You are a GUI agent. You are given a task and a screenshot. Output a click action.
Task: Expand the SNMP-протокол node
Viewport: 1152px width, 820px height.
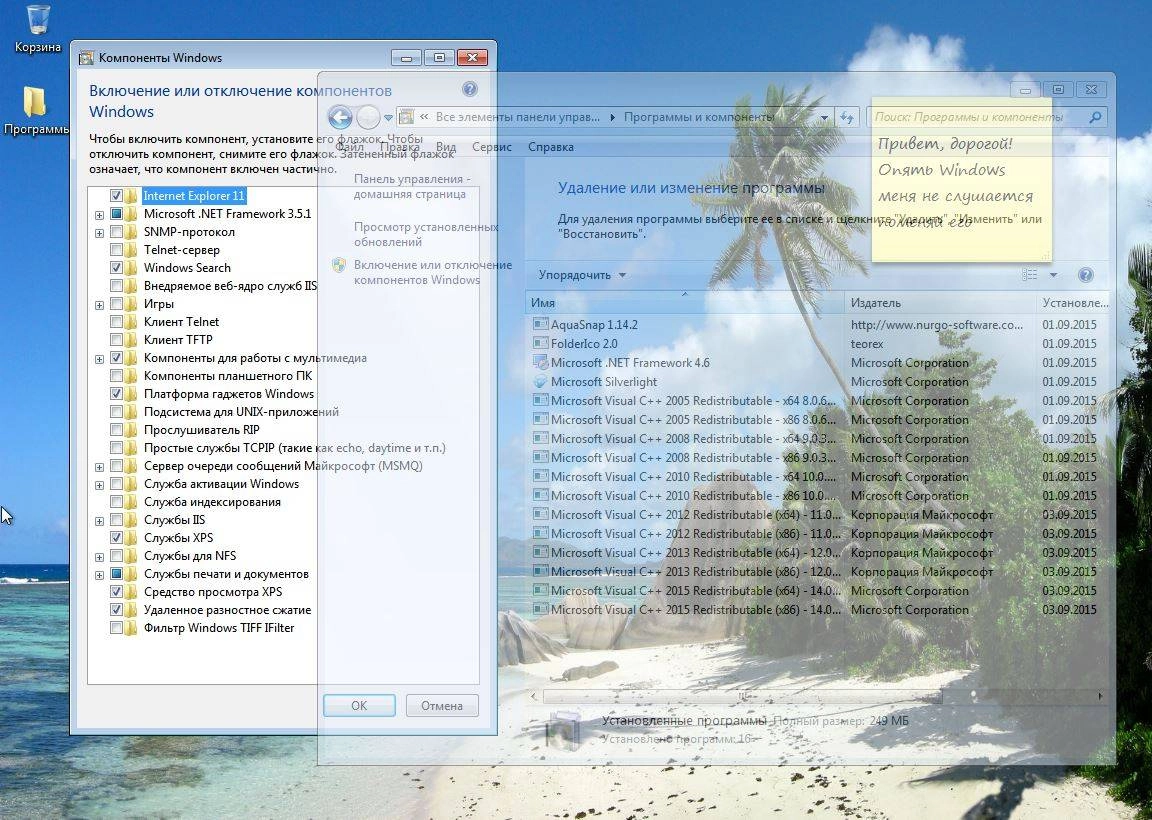[x=99, y=233]
